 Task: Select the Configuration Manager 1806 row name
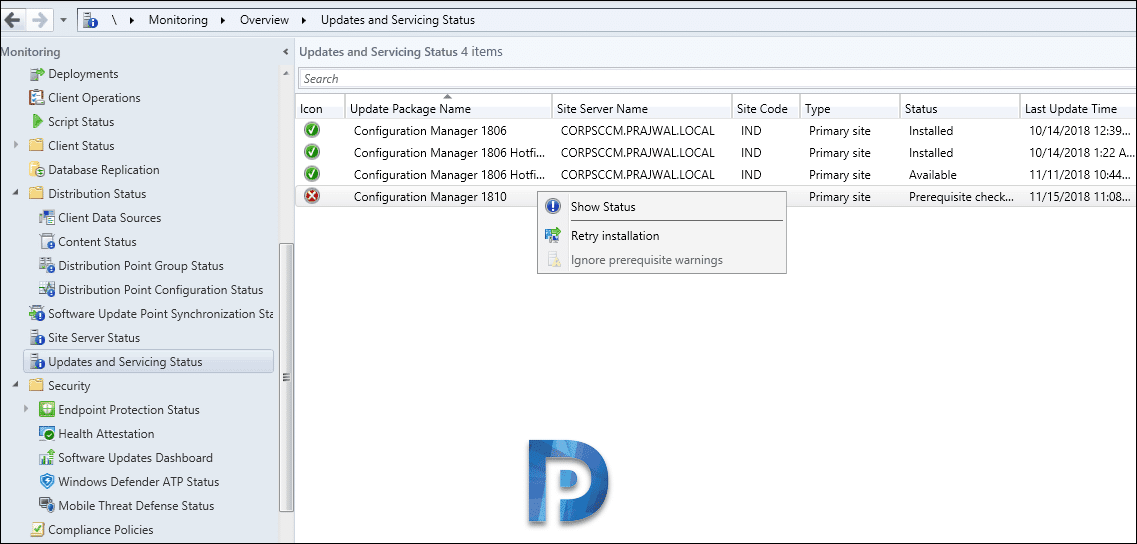430,131
